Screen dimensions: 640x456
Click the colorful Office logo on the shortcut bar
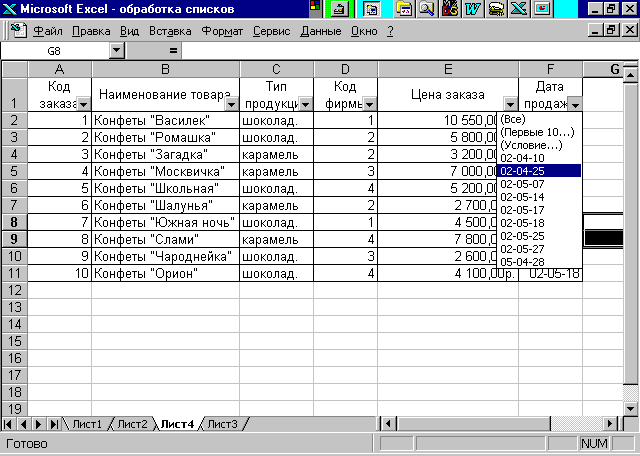point(316,9)
